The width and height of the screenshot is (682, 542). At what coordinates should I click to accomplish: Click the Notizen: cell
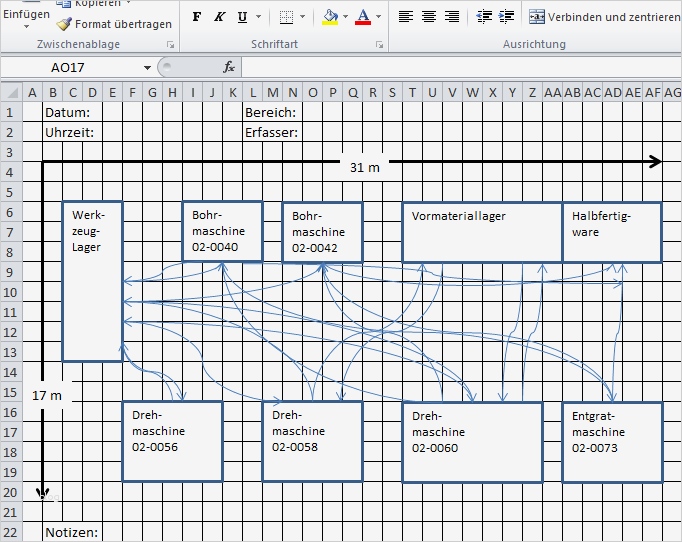[x=72, y=532]
